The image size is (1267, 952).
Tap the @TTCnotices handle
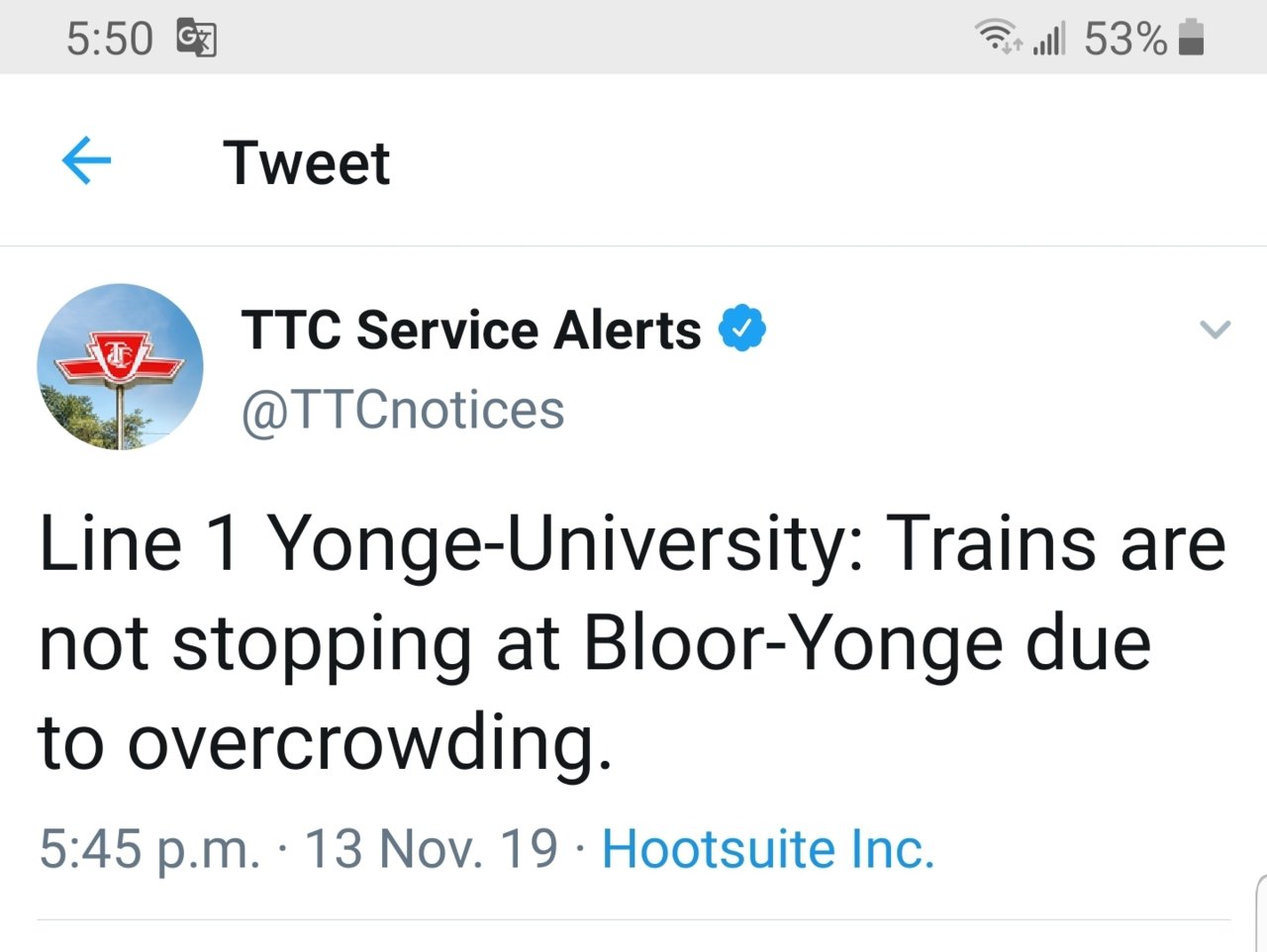click(403, 410)
